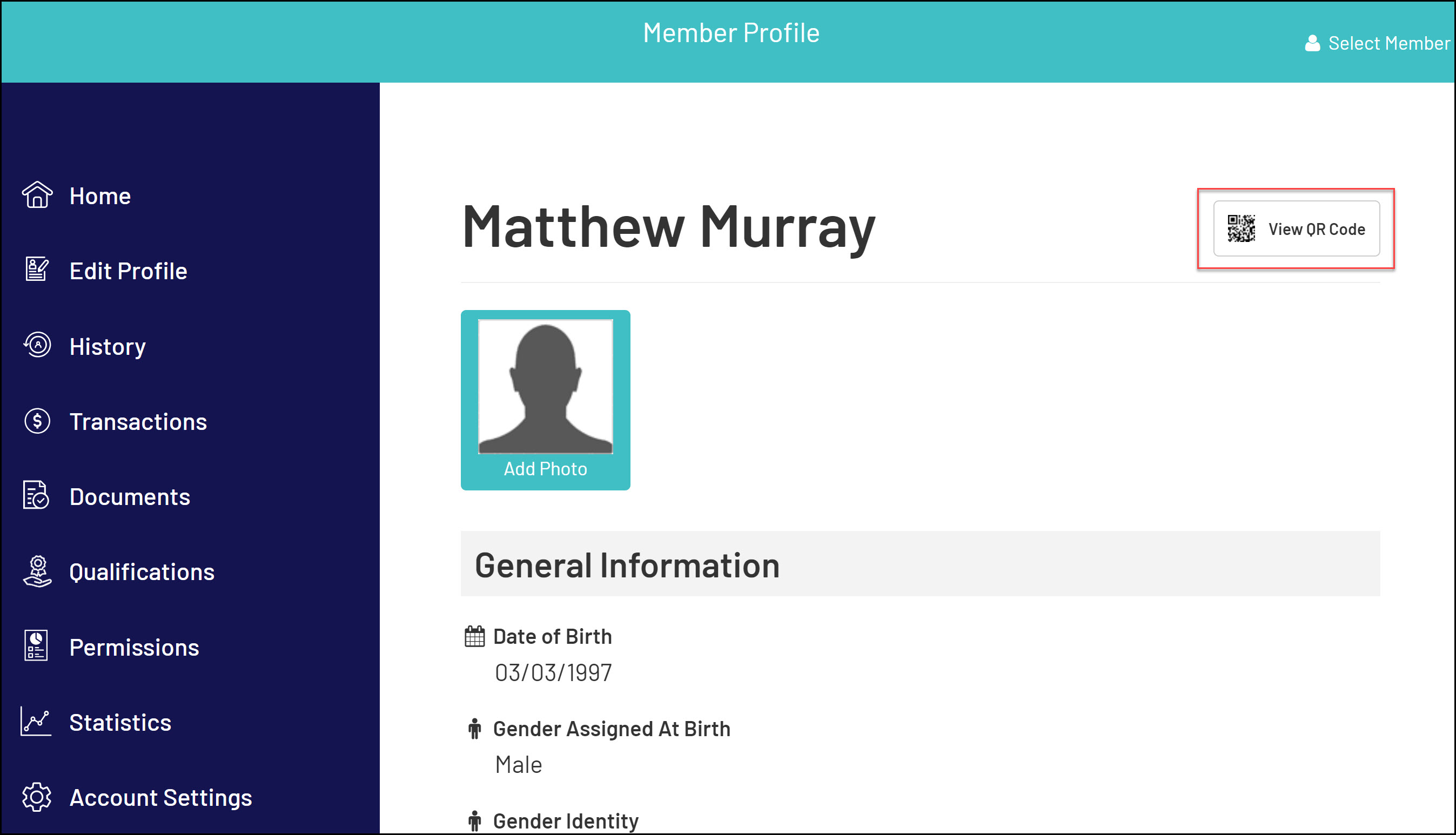Open the Account Settings label
1456x835 pixels.
(160, 798)
